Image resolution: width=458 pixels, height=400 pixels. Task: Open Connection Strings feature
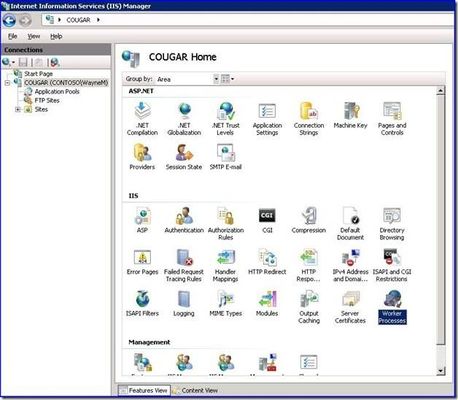(x=309, y=119)
